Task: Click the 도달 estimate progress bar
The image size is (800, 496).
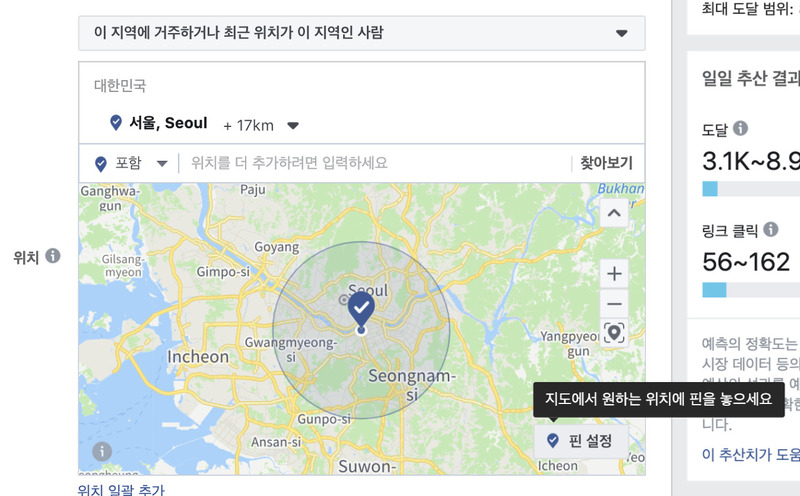Action: click(751, 189)
